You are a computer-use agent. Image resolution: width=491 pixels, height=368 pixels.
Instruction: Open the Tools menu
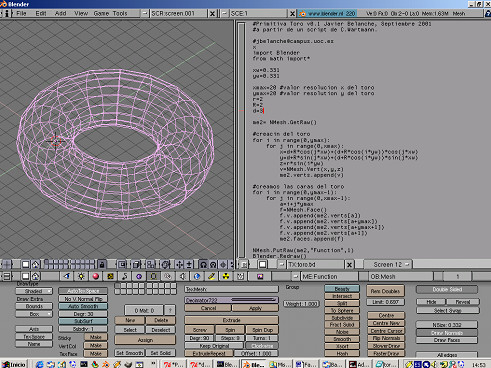(120, 13)
